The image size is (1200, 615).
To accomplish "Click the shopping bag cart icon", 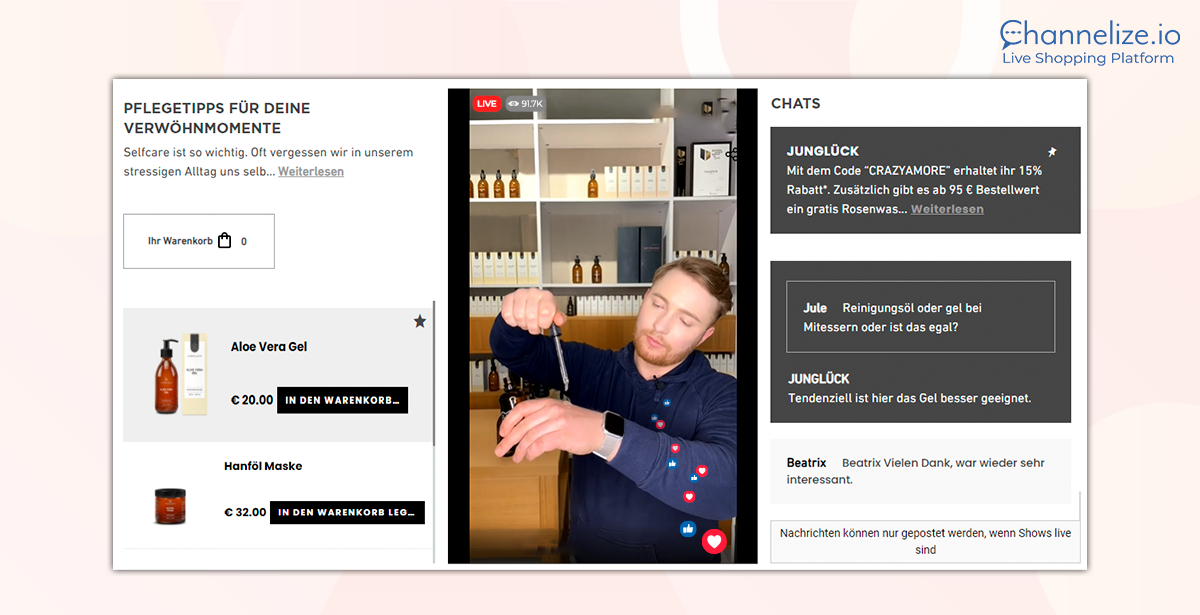I will click(x=224, y=240).
